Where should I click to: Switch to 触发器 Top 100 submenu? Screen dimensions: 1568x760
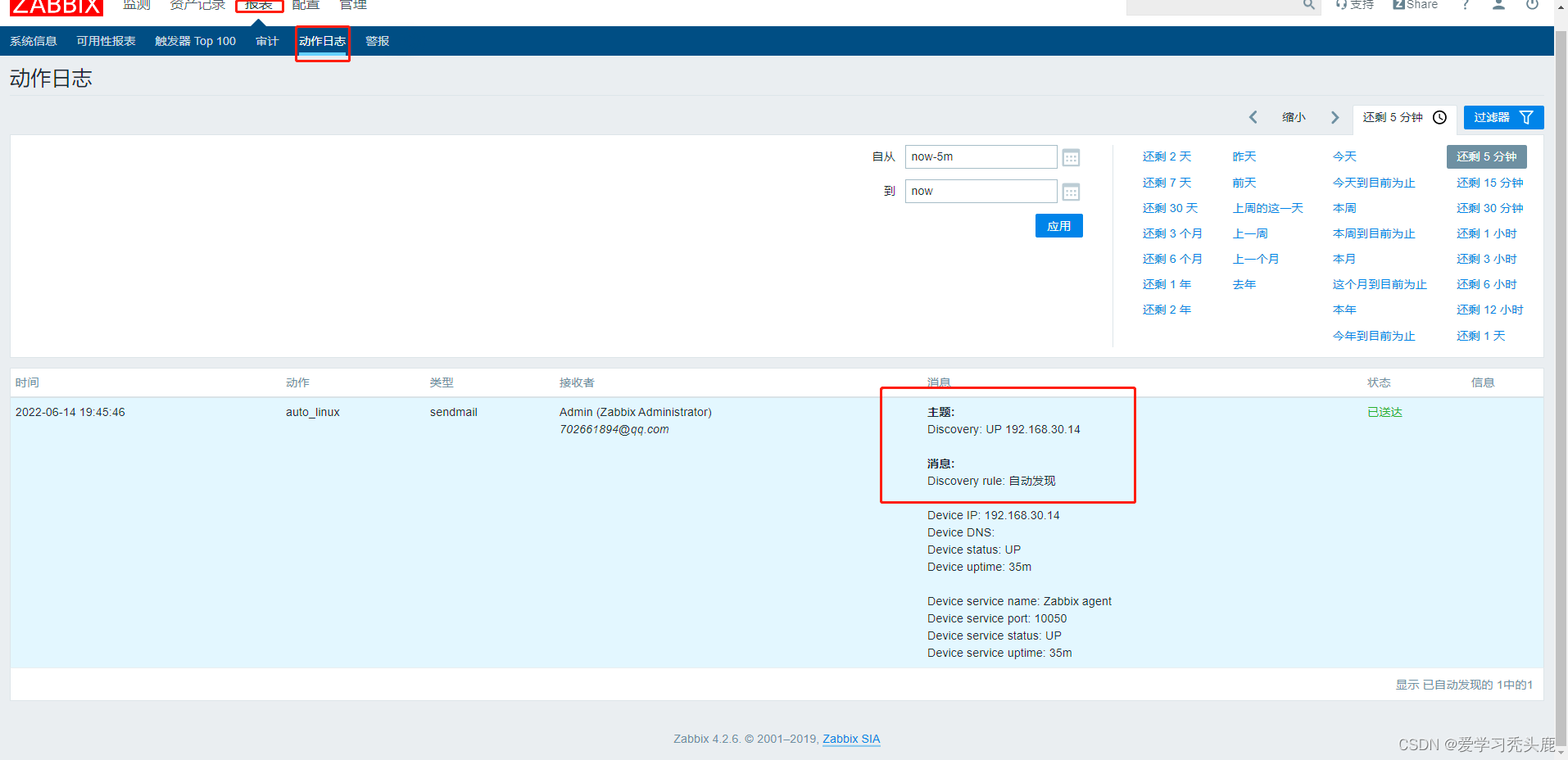pyautogui.click(x=196, y=41)
